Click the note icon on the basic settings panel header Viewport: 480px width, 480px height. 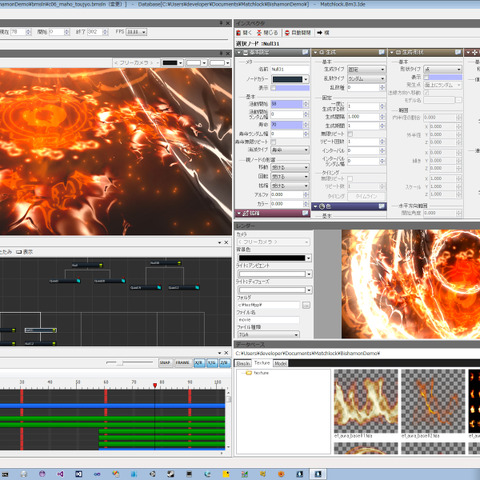(305, 52)
